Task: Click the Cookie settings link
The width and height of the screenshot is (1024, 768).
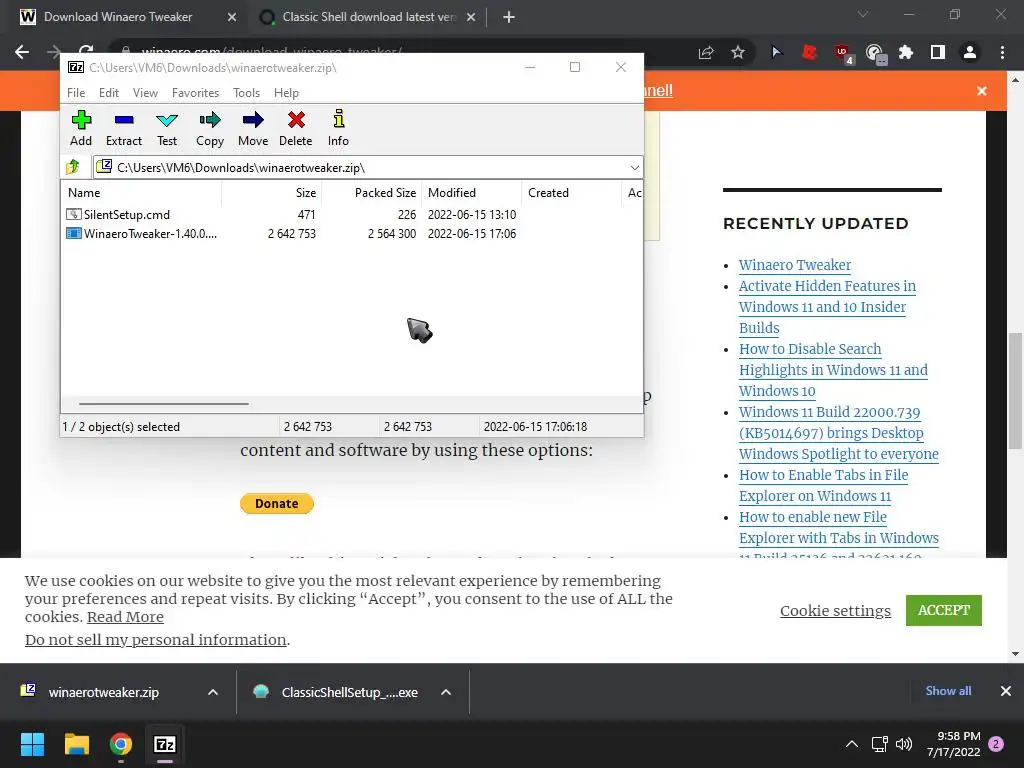Action: [x=835, y=611]
